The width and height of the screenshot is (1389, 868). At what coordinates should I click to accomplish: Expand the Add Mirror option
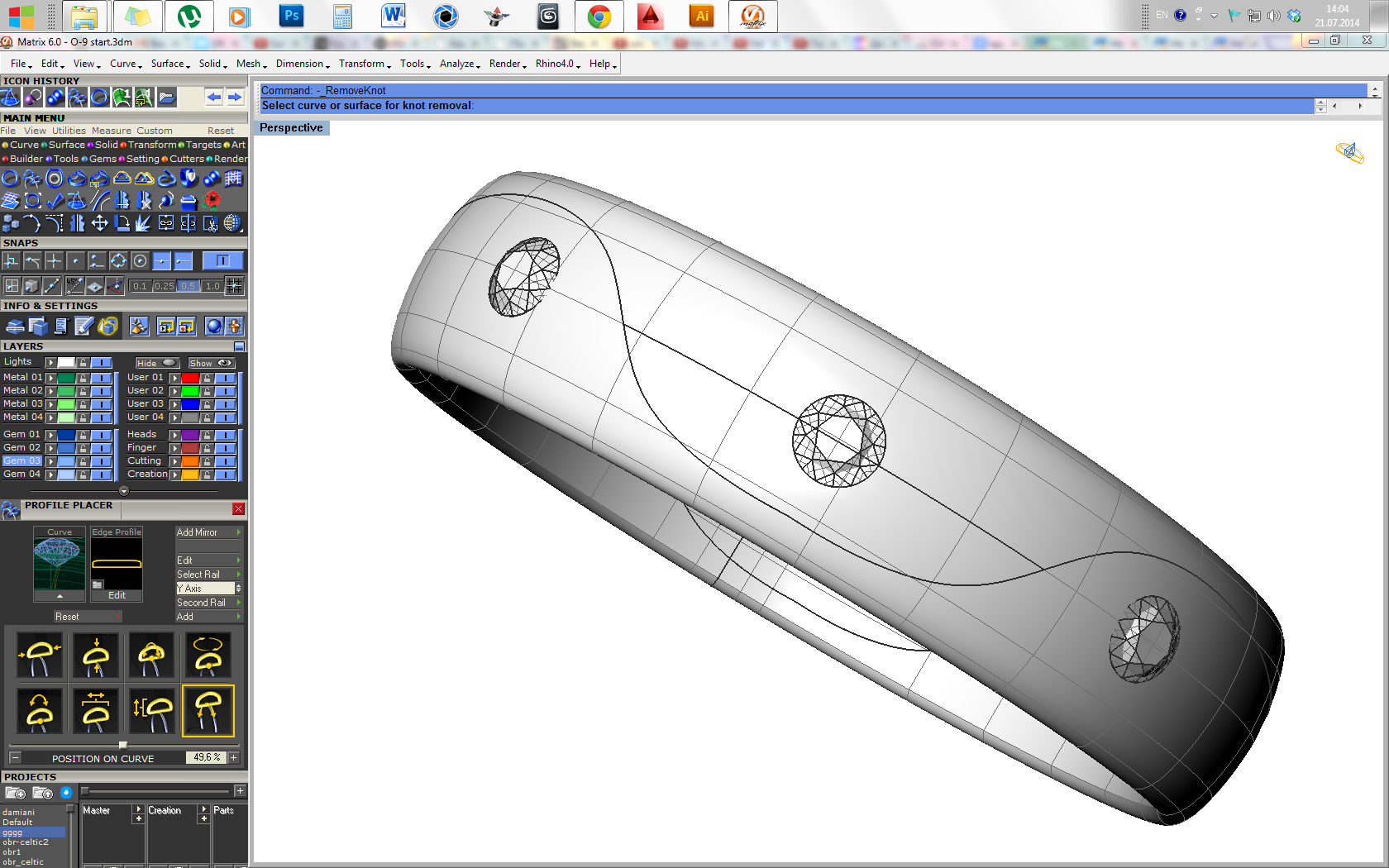(208, 532)
